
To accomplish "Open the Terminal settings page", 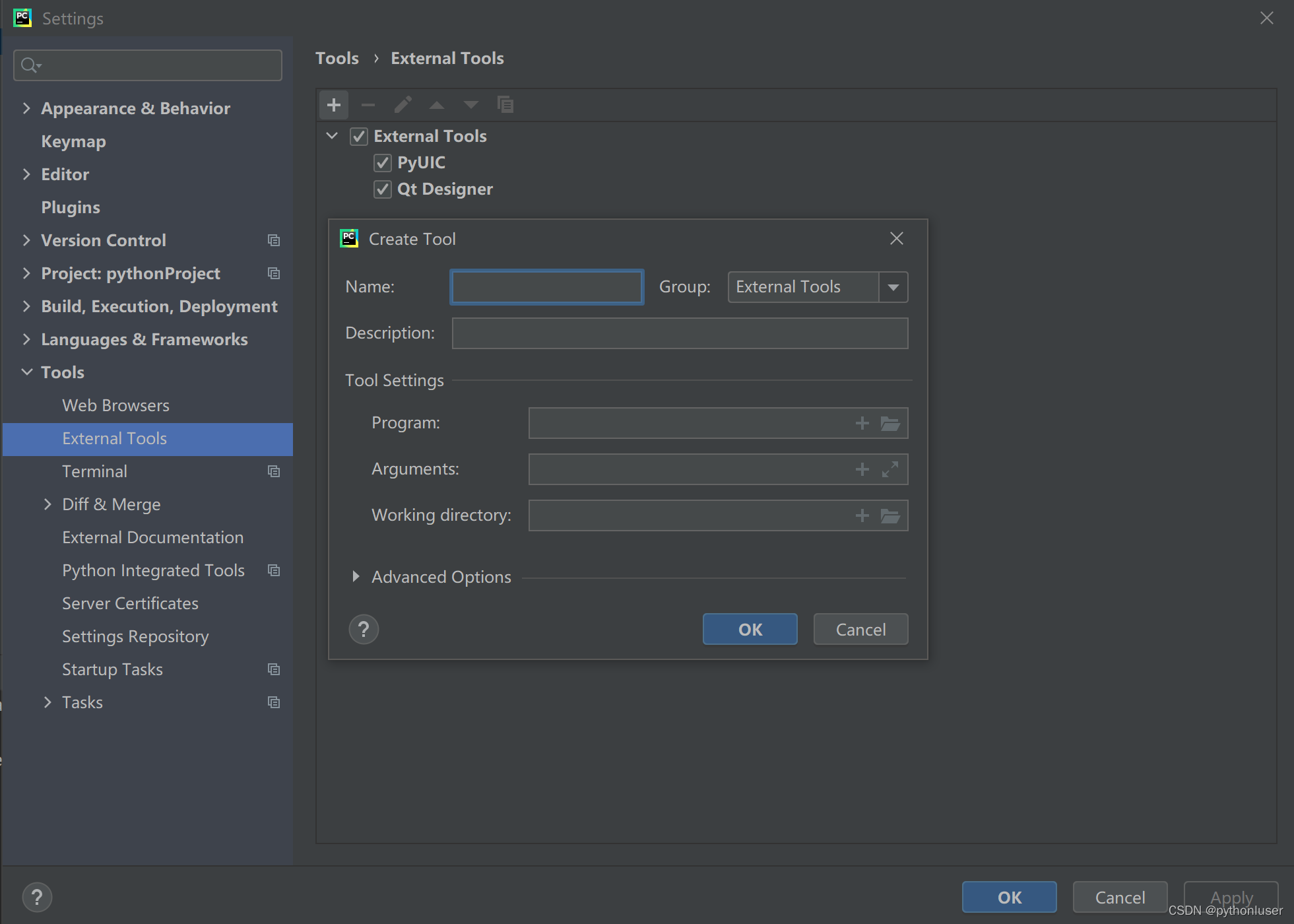I will coord(94,471).
